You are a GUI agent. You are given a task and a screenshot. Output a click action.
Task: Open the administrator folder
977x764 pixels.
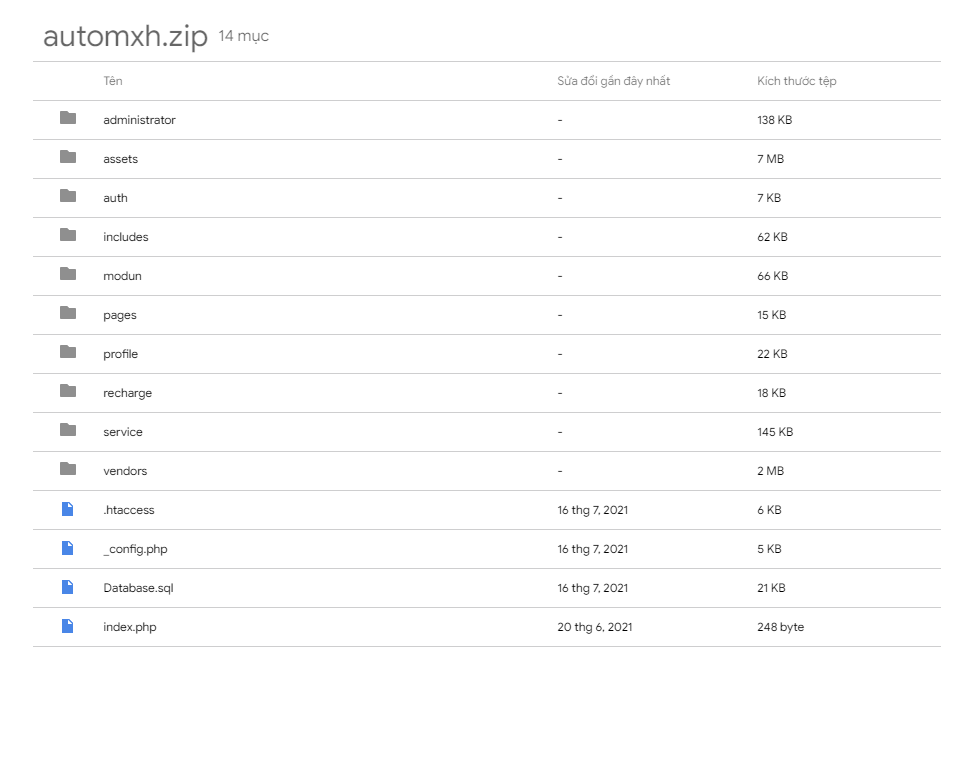point(139,119)
